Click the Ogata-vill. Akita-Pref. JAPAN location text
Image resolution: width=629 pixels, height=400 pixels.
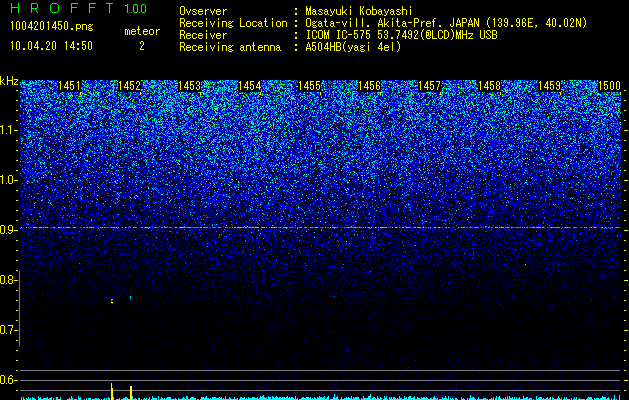[x=446, y=23]
